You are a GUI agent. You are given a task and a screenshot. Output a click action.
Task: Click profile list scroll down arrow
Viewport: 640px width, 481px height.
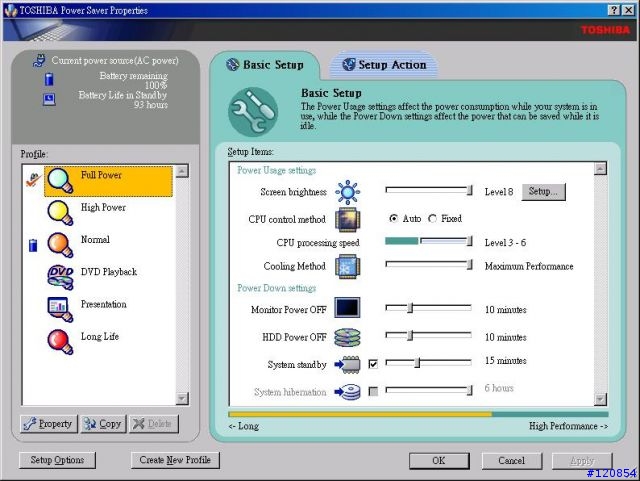[x=182, y=398]
